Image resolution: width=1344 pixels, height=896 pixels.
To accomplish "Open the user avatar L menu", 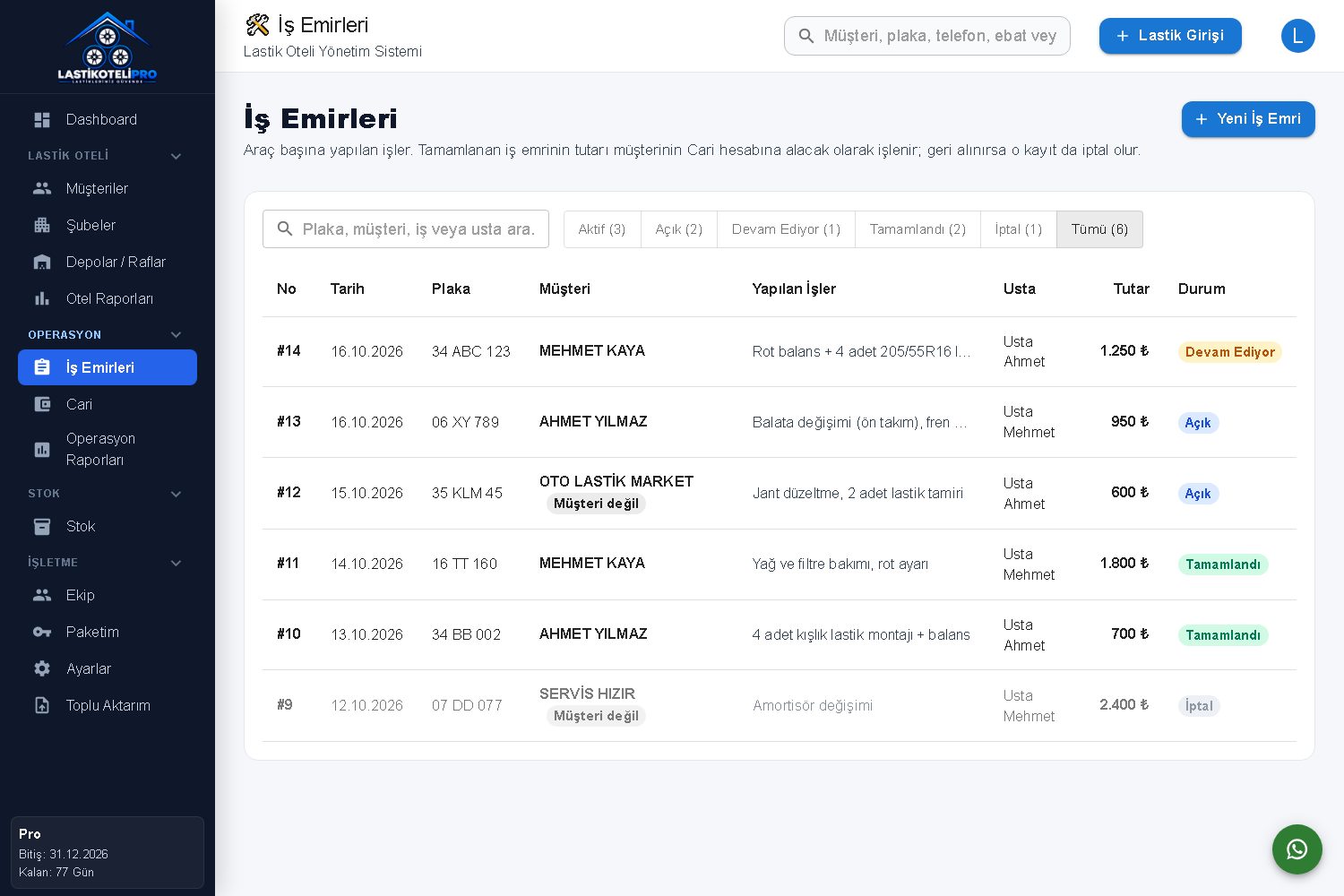I will click(x=1298, y=36).
